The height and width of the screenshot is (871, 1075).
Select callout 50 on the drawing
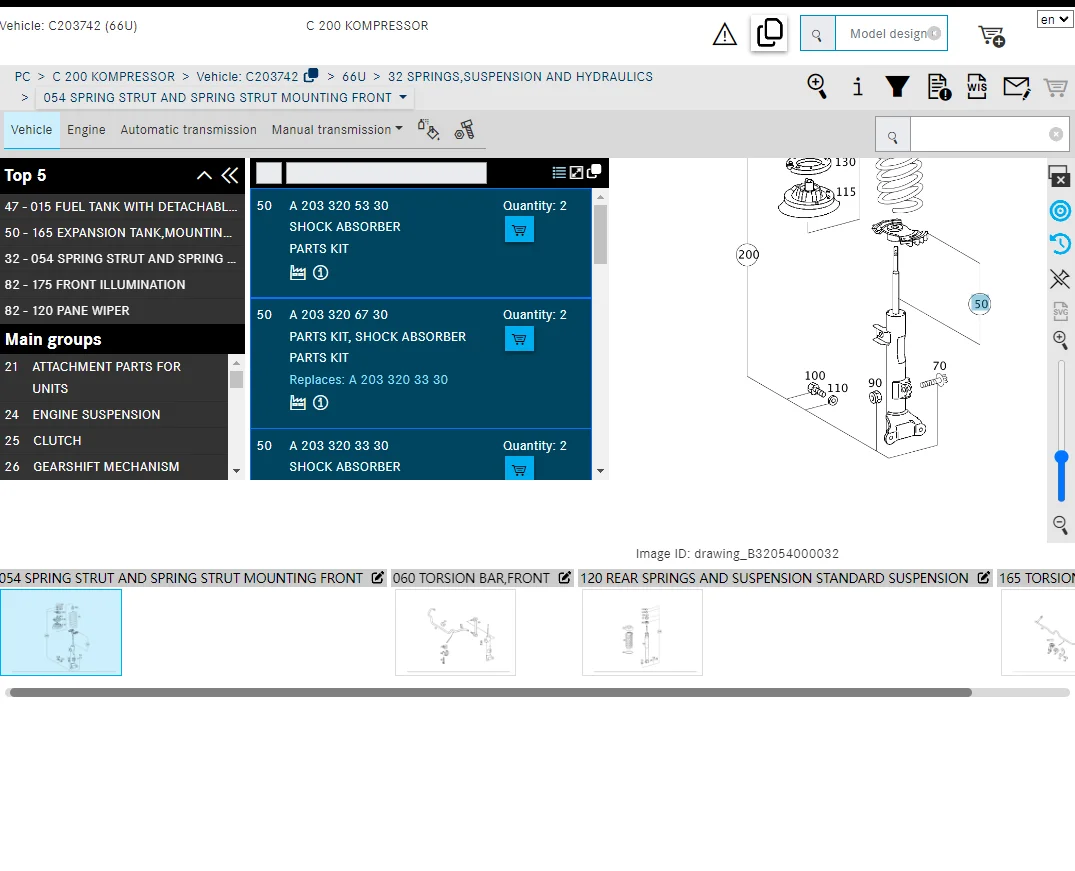point(980,304)
